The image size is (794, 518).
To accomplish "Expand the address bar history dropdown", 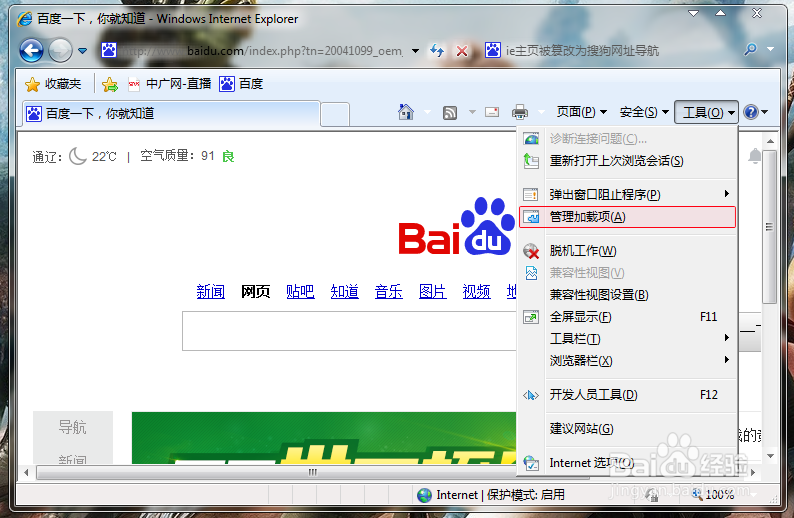I will (x=415, y=51).
